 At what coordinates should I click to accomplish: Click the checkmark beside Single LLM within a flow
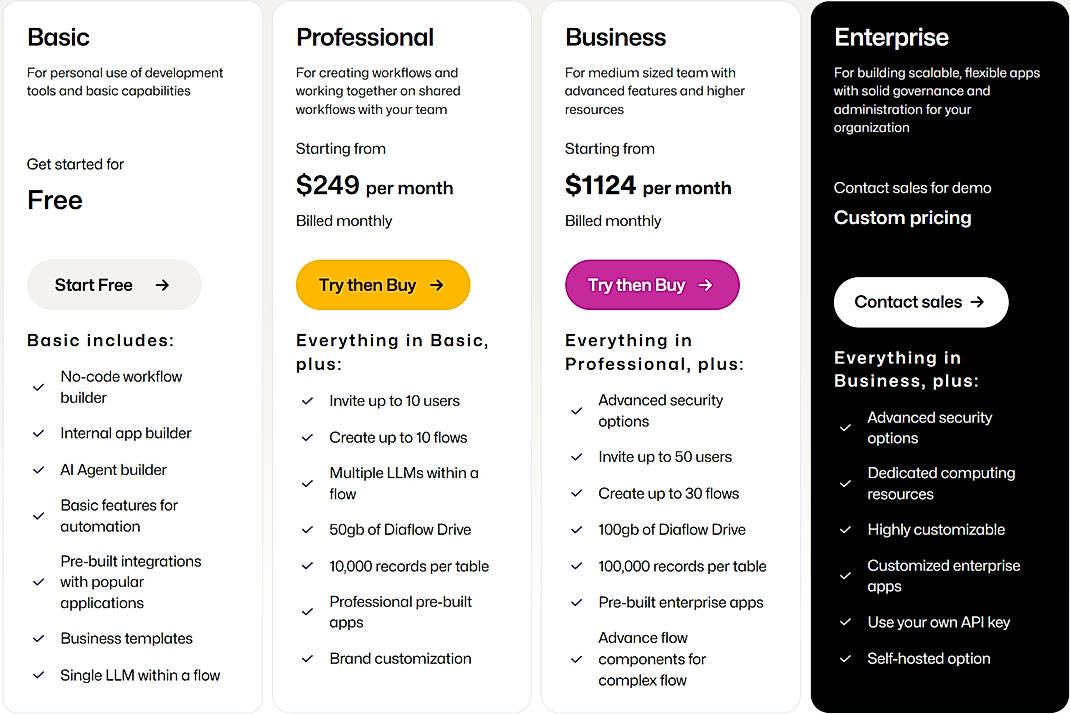pyautogui.click(x=38, y=675)
